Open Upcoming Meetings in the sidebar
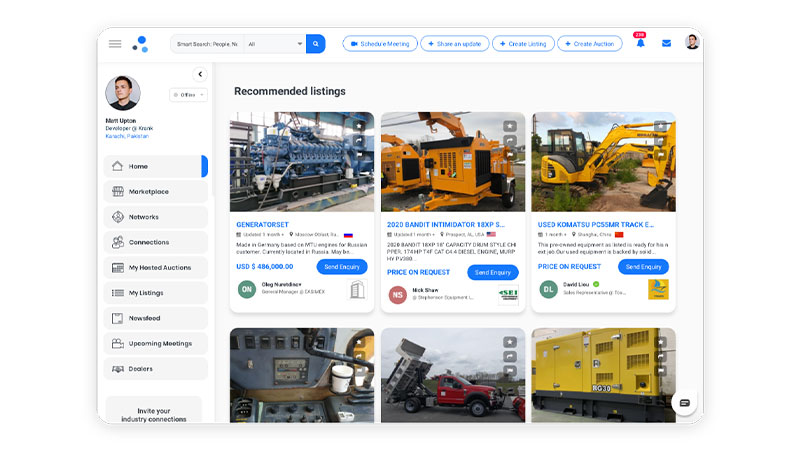The width and height of the screenshot is (800, 450). [156, 343]
